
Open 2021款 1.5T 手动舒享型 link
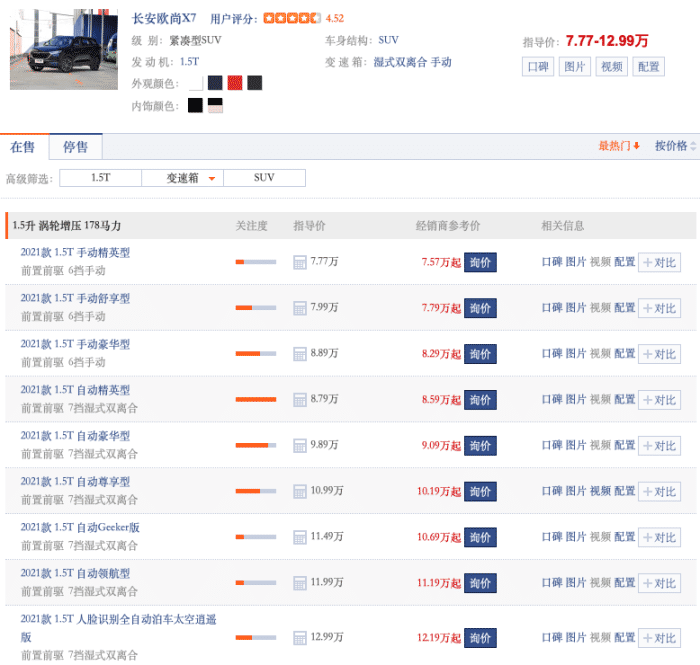75,298
